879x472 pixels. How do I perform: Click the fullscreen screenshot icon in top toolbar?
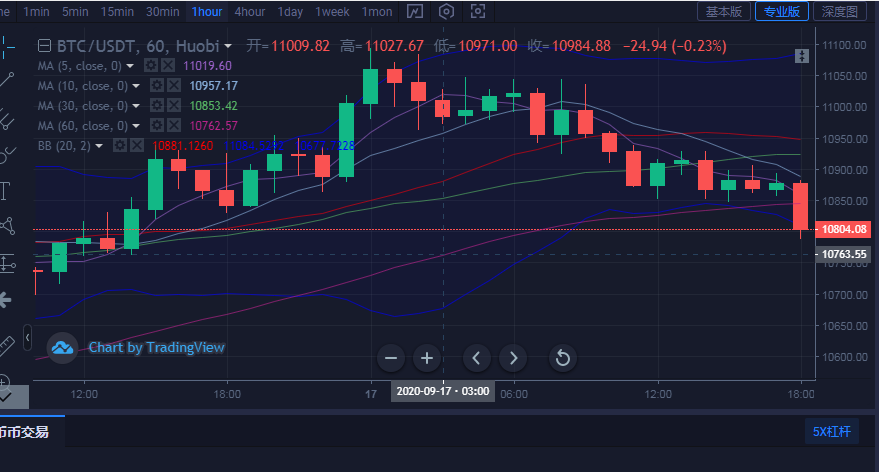click(x=480, y=12)
